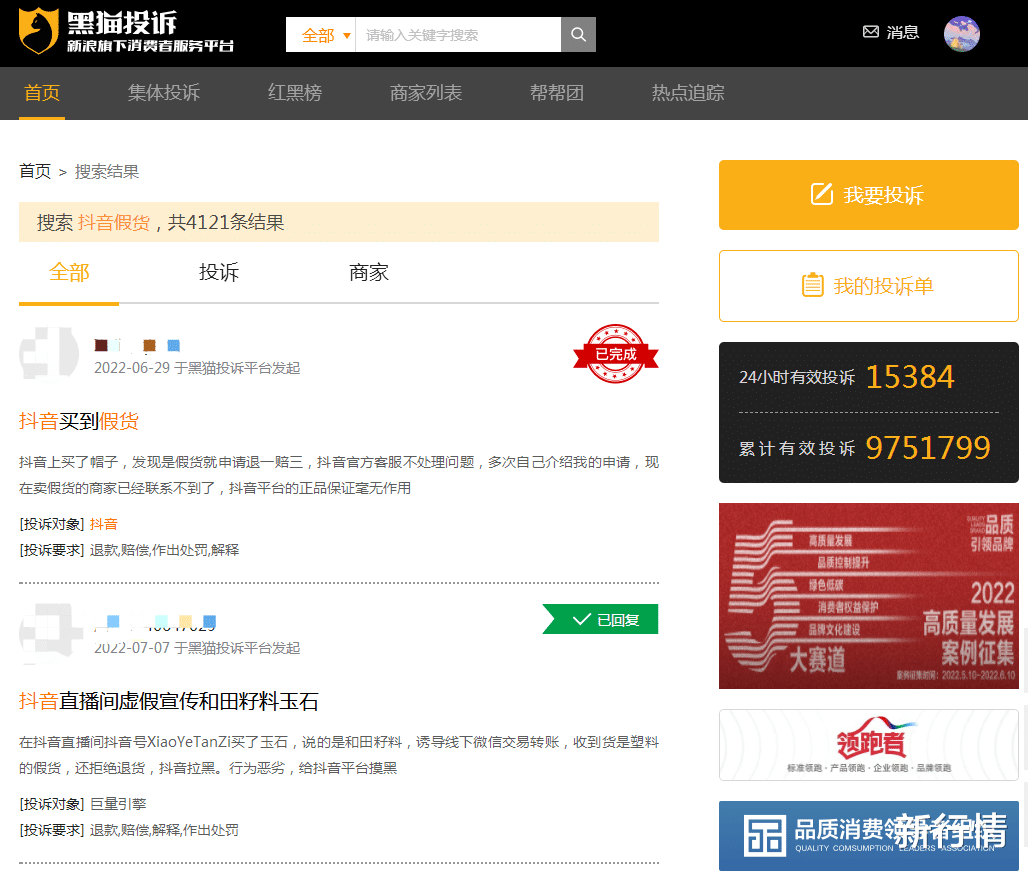Switch to the 投诉 tab

coord(218,272)
